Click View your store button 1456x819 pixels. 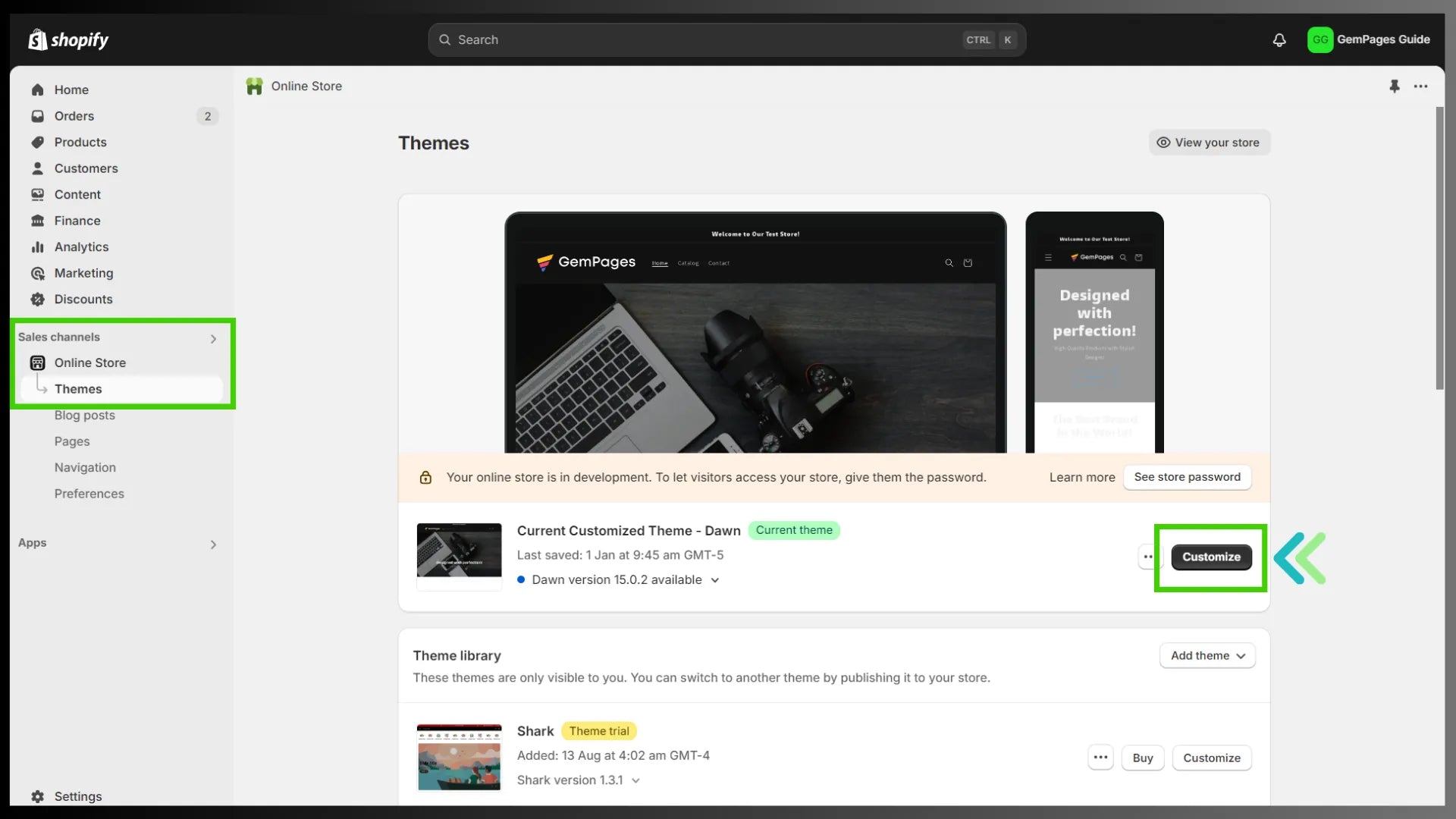(x=1209, y=143)
